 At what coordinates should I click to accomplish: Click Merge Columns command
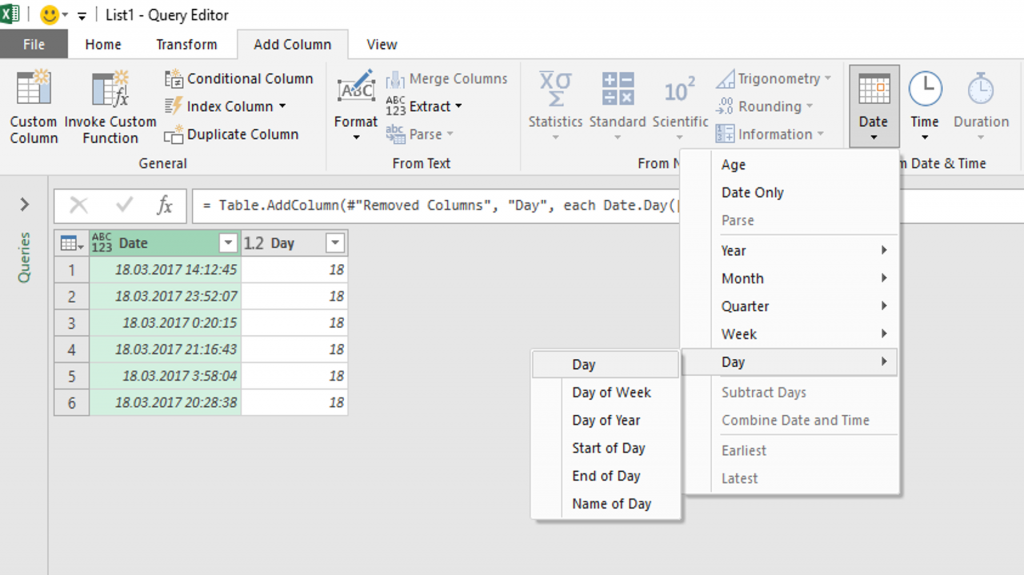[x=446, y=78]
